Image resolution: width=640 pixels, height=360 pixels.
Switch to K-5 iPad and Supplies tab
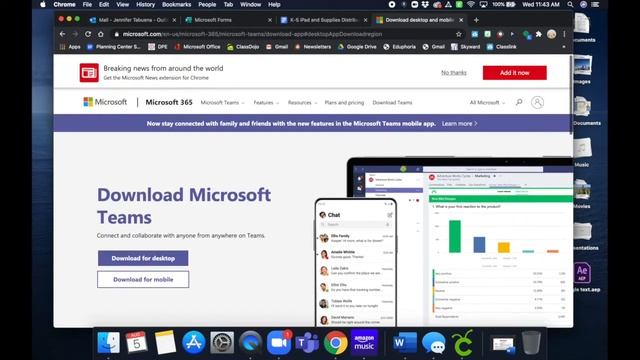(324, 20)
